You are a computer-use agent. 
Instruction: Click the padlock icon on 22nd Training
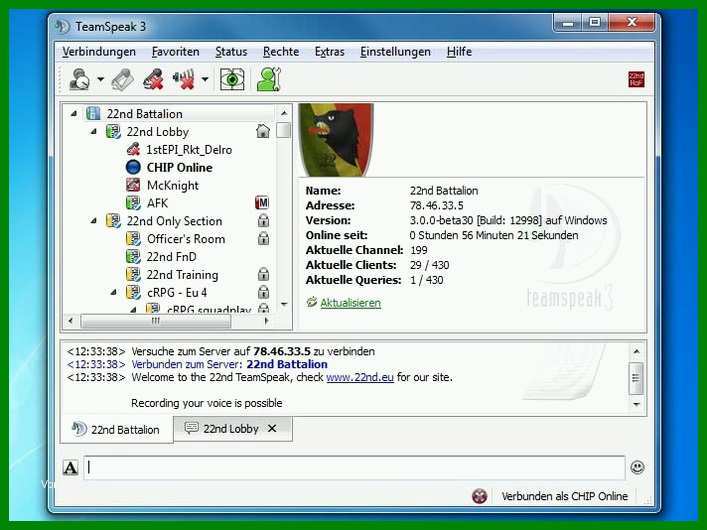(263, 274)
